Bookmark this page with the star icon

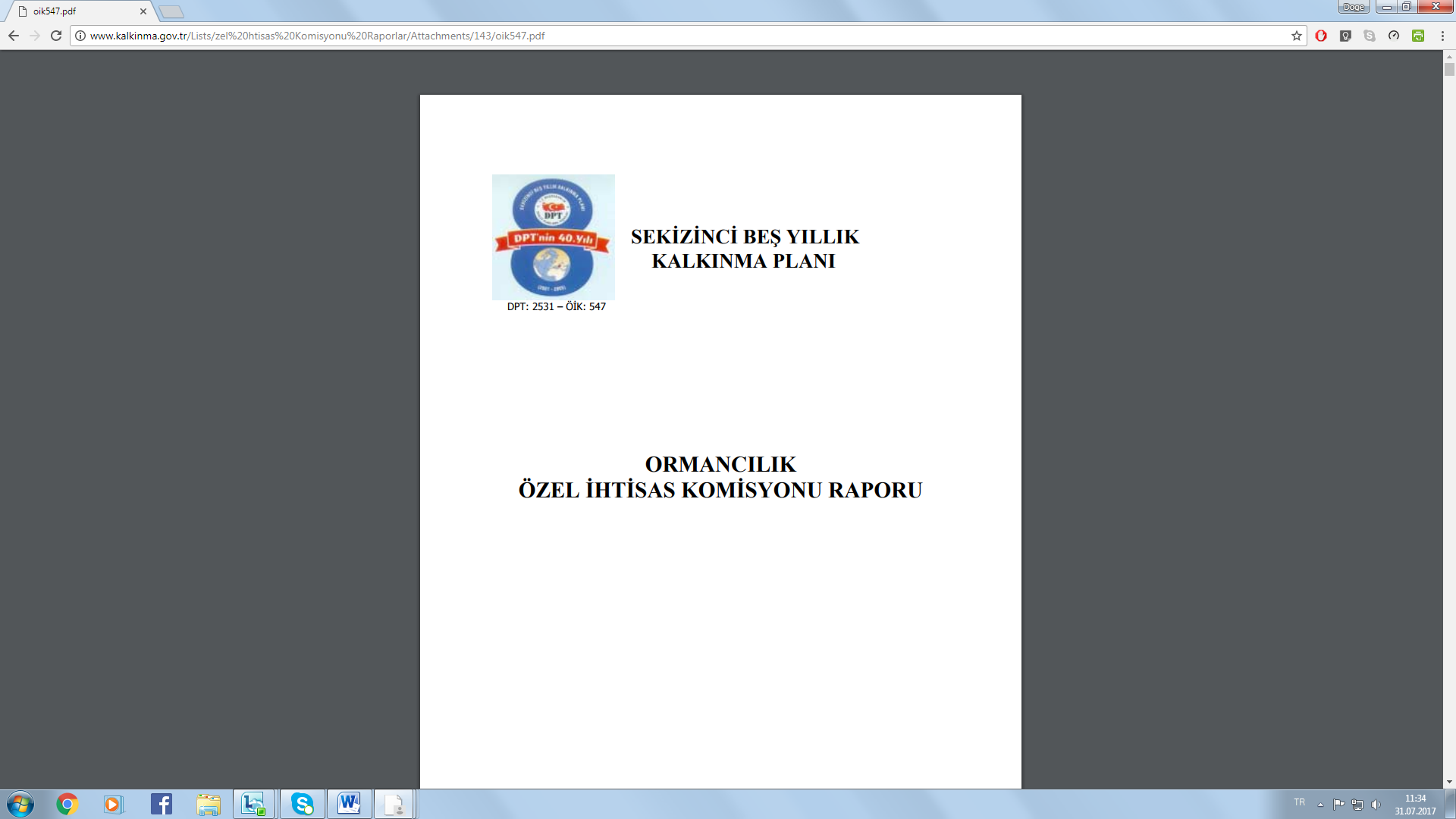click(x=1297, y=36)
